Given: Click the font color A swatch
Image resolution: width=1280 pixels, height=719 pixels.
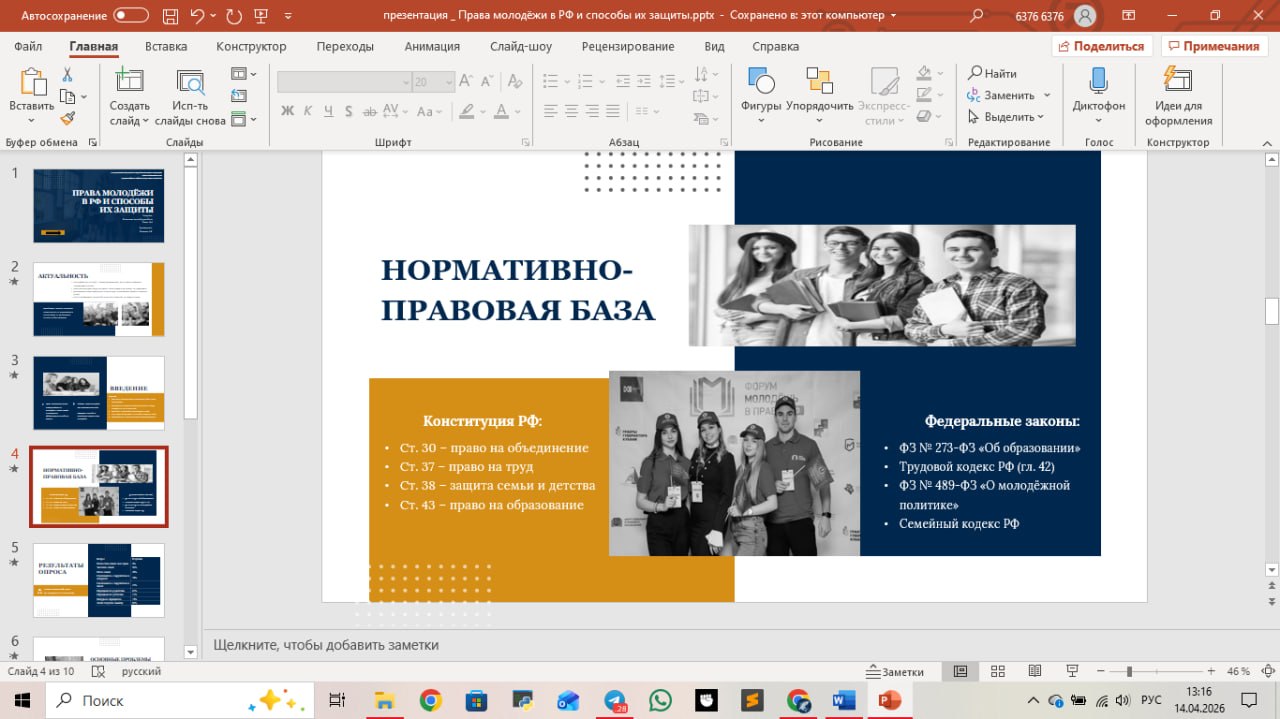Looking at the screenshot, I should pos(502,111).
